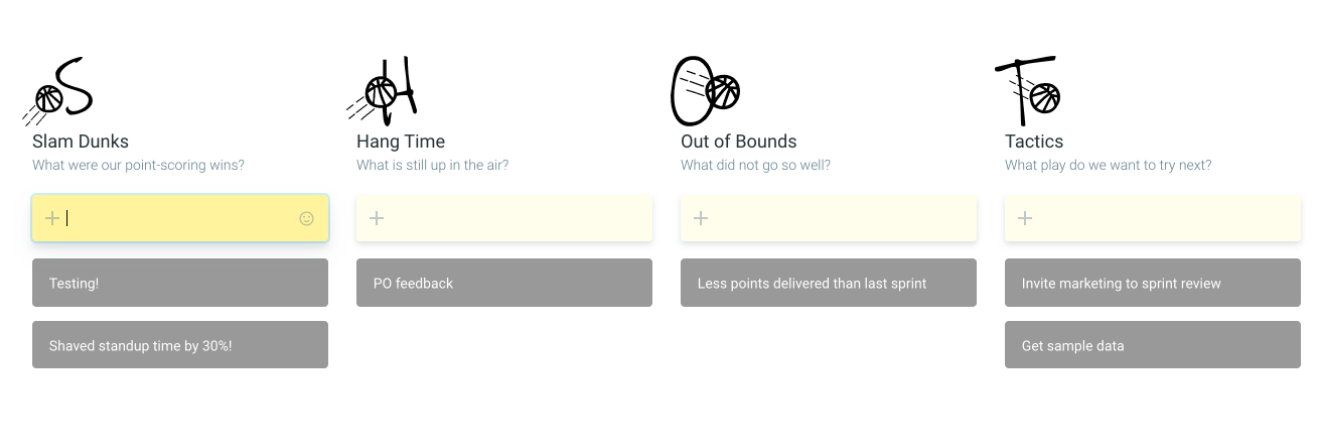Click the Hang Time basketball H icon
The width and height of the screenshot is (1325, 427).
coord(387,90)
